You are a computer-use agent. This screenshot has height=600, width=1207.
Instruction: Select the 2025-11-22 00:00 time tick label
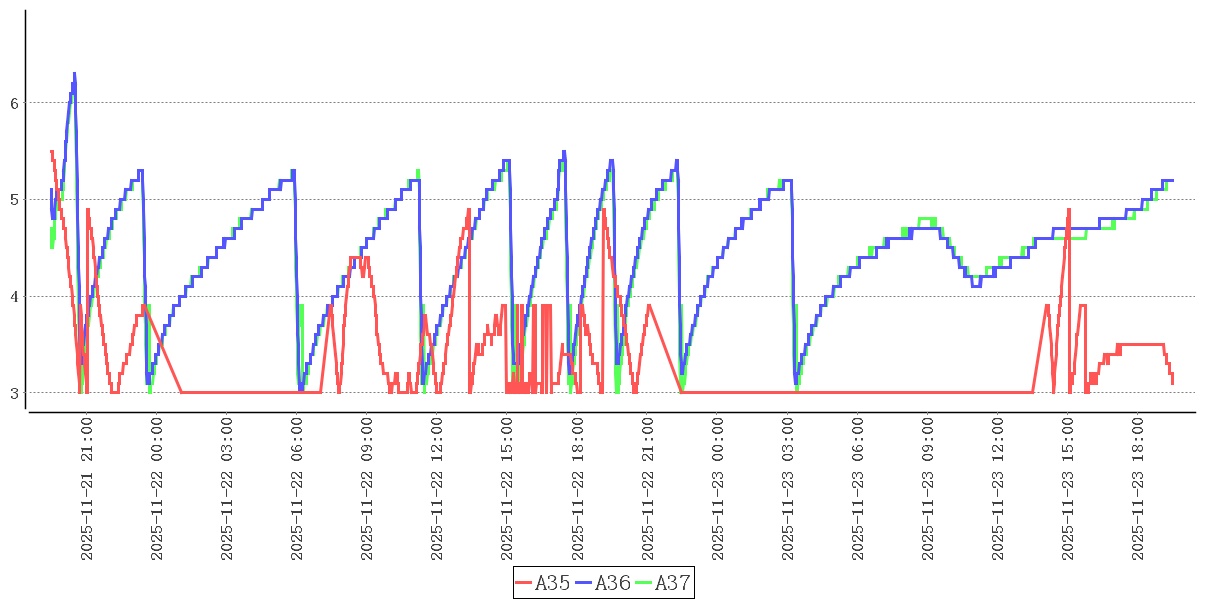pyautogui.click(x=157, y=489)
